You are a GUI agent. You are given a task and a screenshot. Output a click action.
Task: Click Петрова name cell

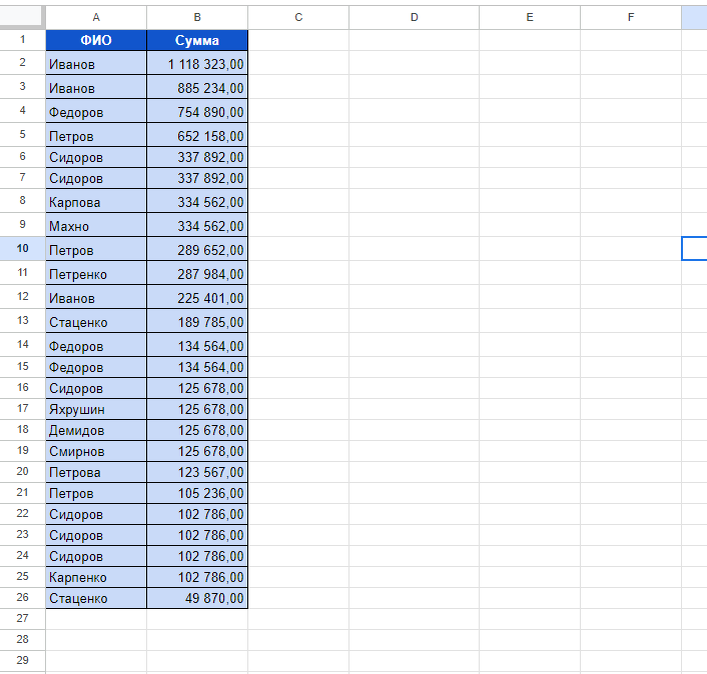[x=96, y=472]
